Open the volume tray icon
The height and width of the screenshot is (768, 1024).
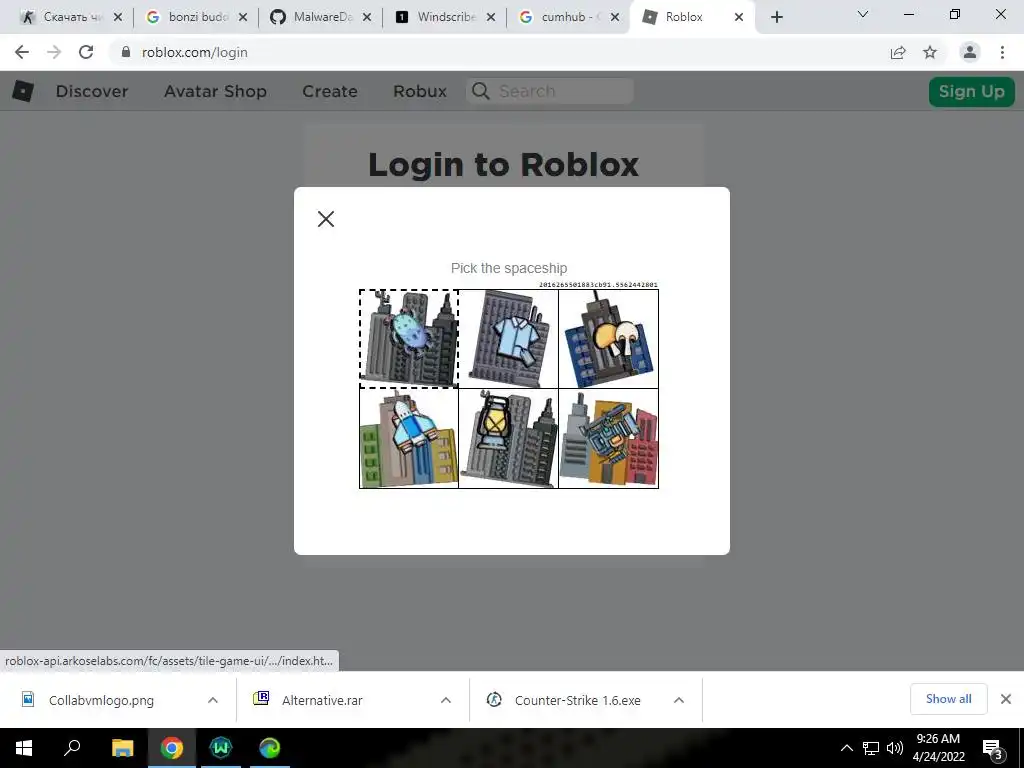(895, 748)
